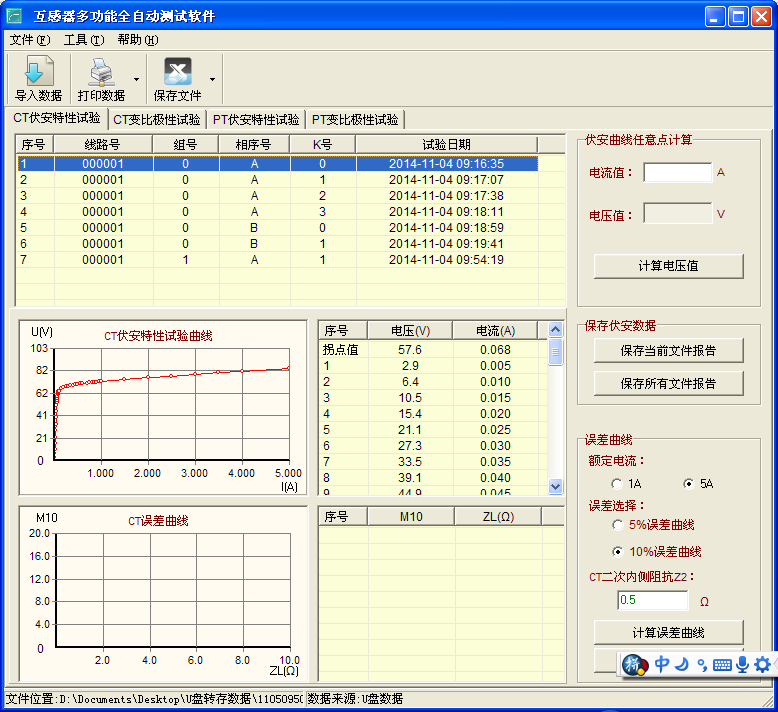Viewport: 778px width, 712px height.
Task: Select the 5%误差曲线 radio option
Action: coord(618,525)
